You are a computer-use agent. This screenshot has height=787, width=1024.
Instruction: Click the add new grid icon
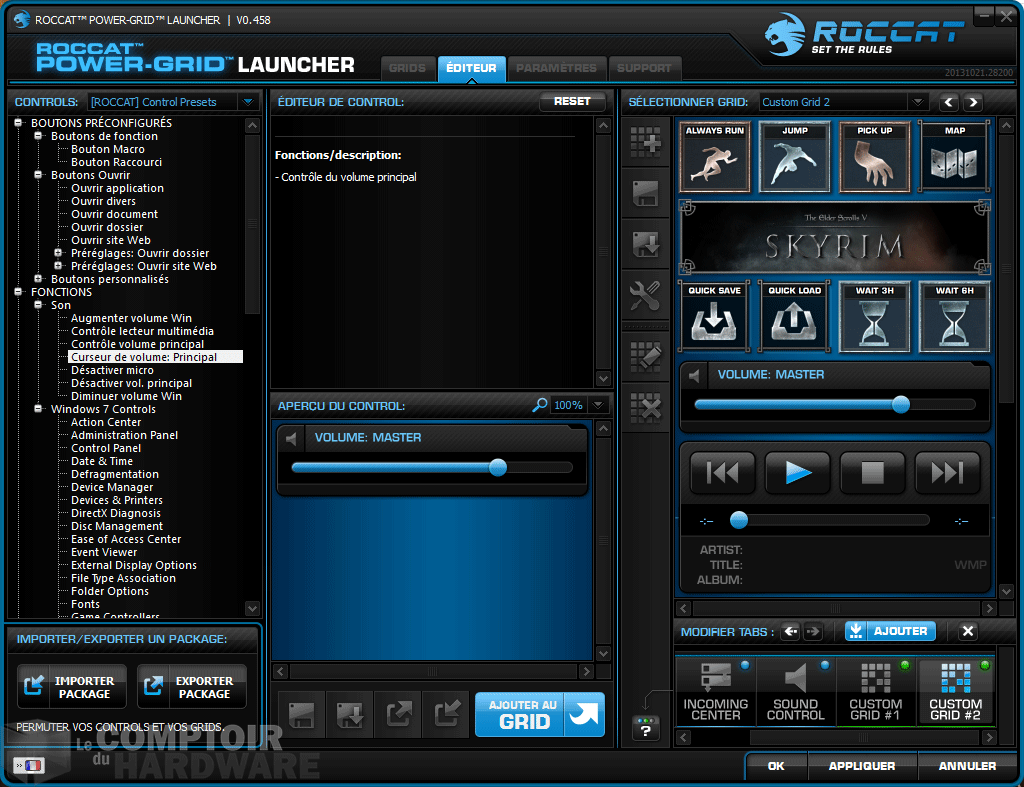pyautogui.click(x=646, y=142)
